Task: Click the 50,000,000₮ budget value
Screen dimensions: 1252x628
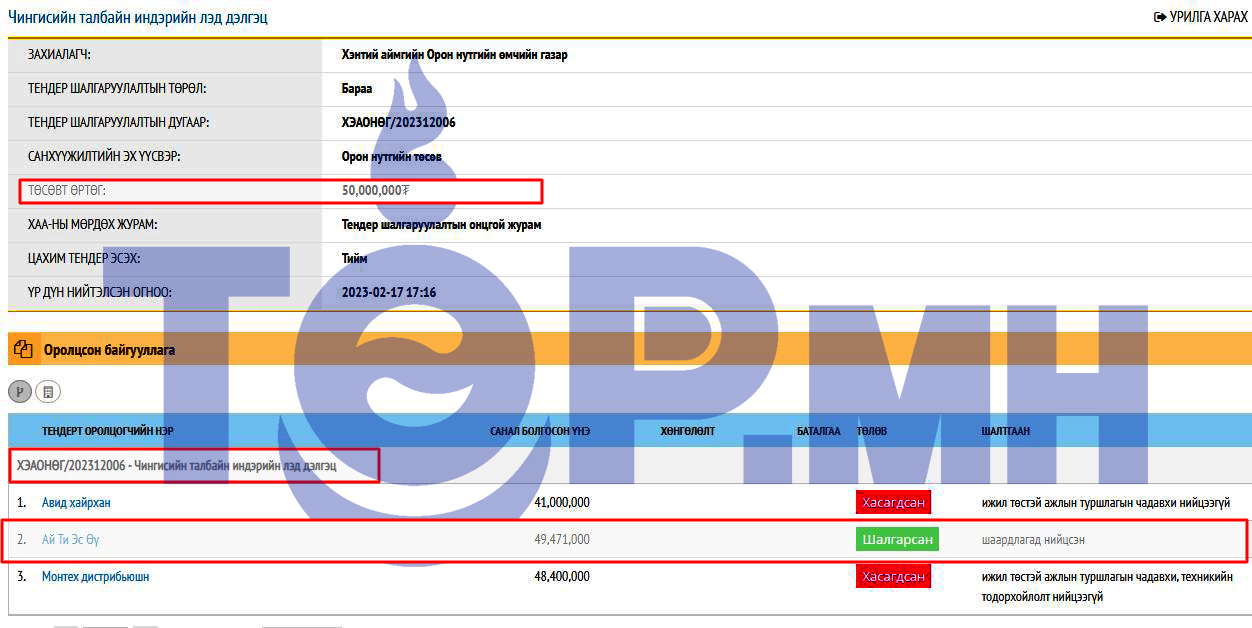Action: pos(375,190)
